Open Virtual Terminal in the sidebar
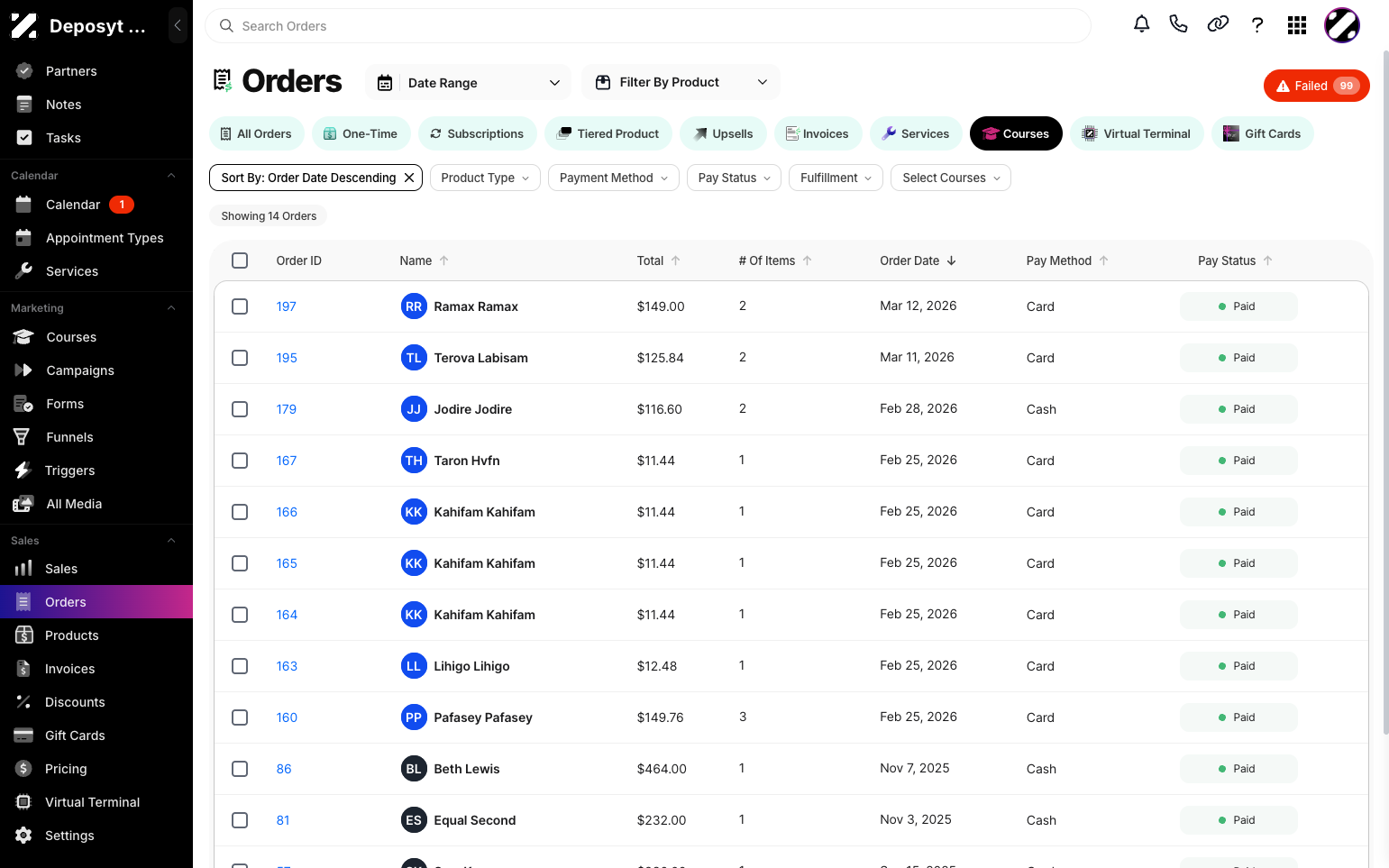 (x=96, y=802)
